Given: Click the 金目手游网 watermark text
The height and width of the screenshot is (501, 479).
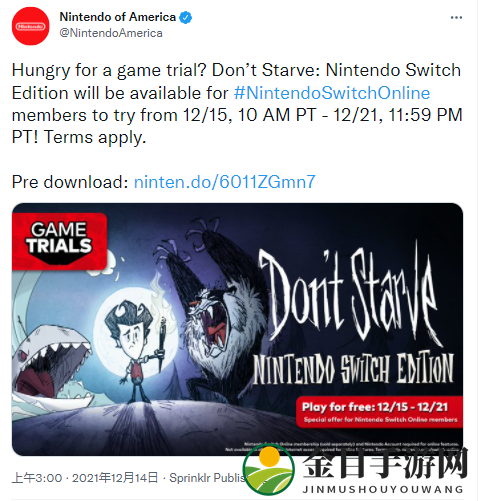Looking at the screenshot, I should [385, 464].
